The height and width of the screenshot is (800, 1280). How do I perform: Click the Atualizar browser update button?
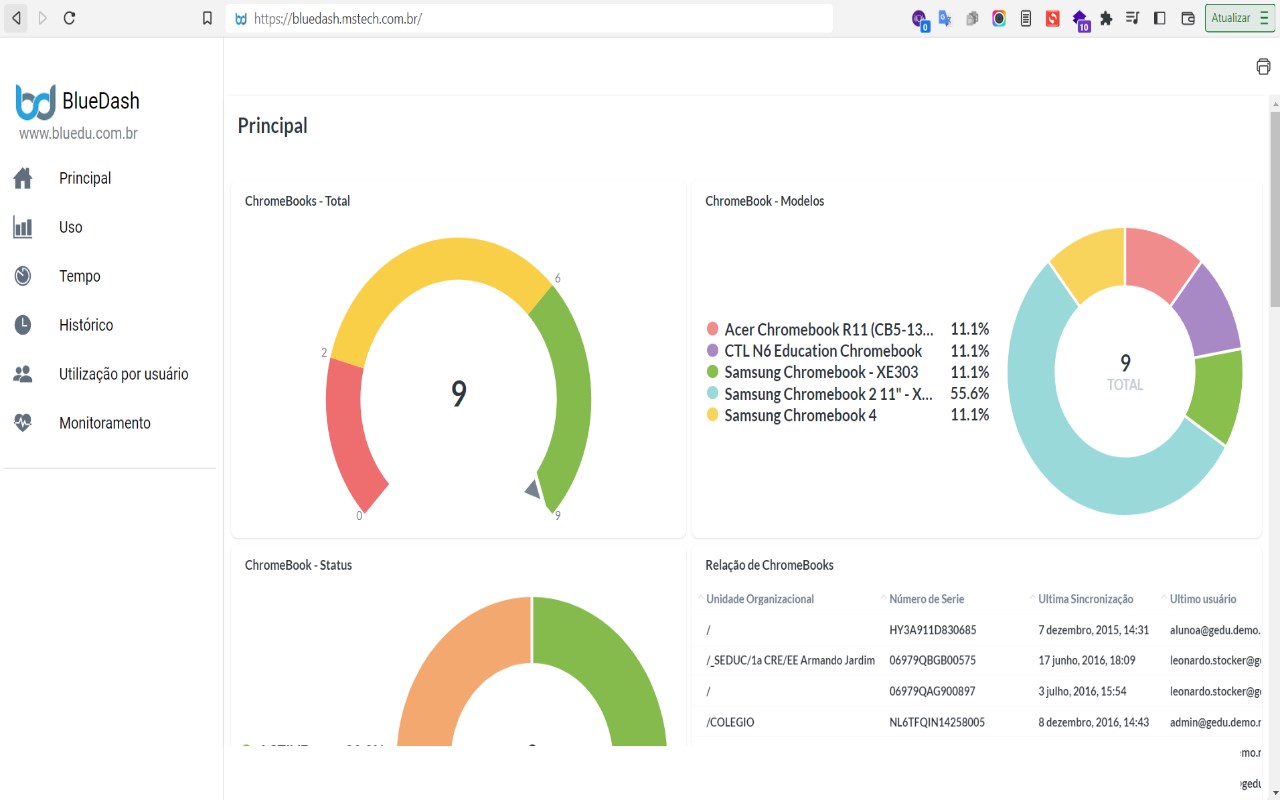1240,18
